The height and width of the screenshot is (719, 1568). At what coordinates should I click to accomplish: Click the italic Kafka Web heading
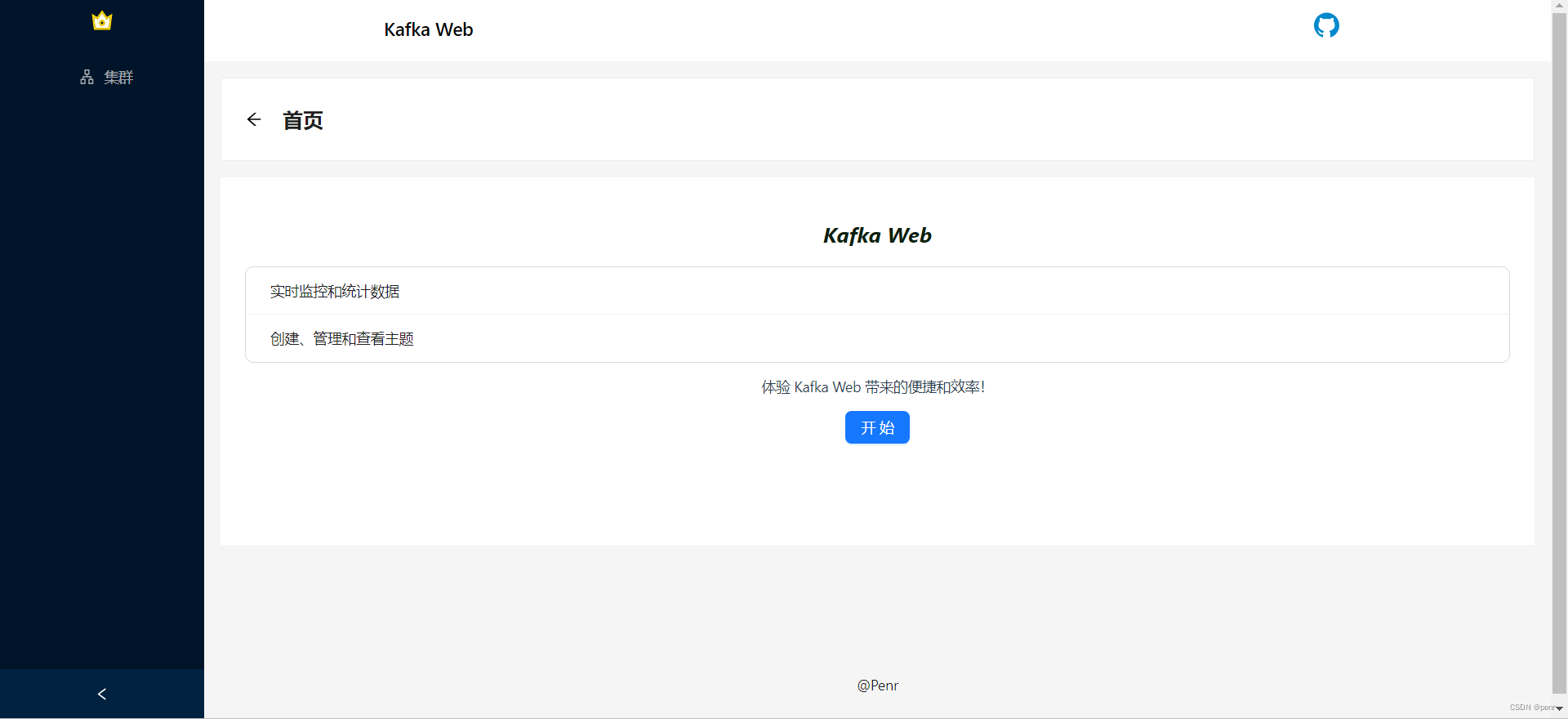pyautogui.click(x=877, y=235)
